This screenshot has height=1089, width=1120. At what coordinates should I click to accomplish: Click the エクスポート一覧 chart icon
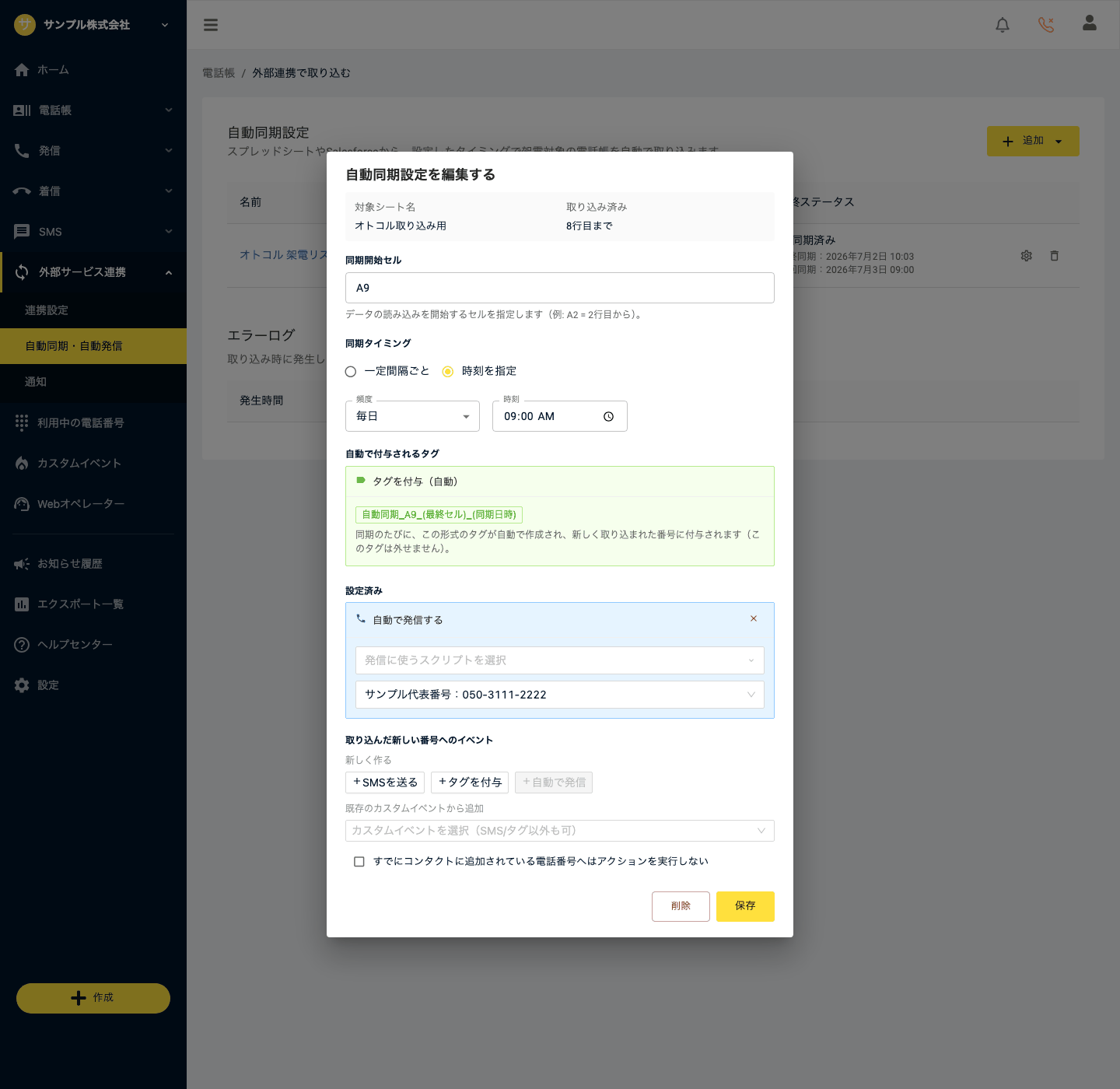click(x=22, y=604)
